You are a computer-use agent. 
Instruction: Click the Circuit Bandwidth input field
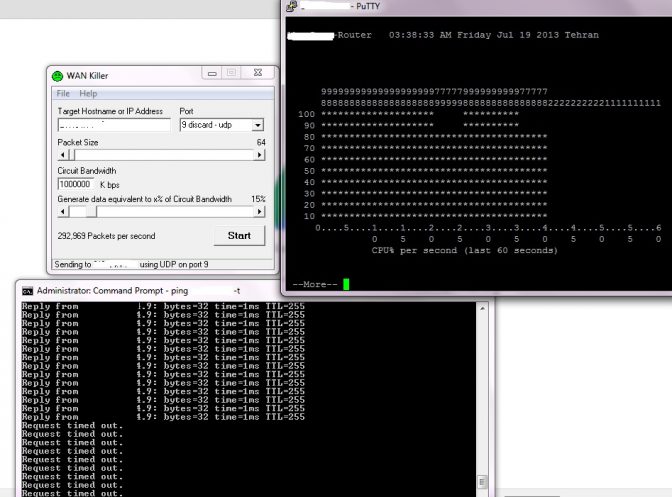(76, 184)
